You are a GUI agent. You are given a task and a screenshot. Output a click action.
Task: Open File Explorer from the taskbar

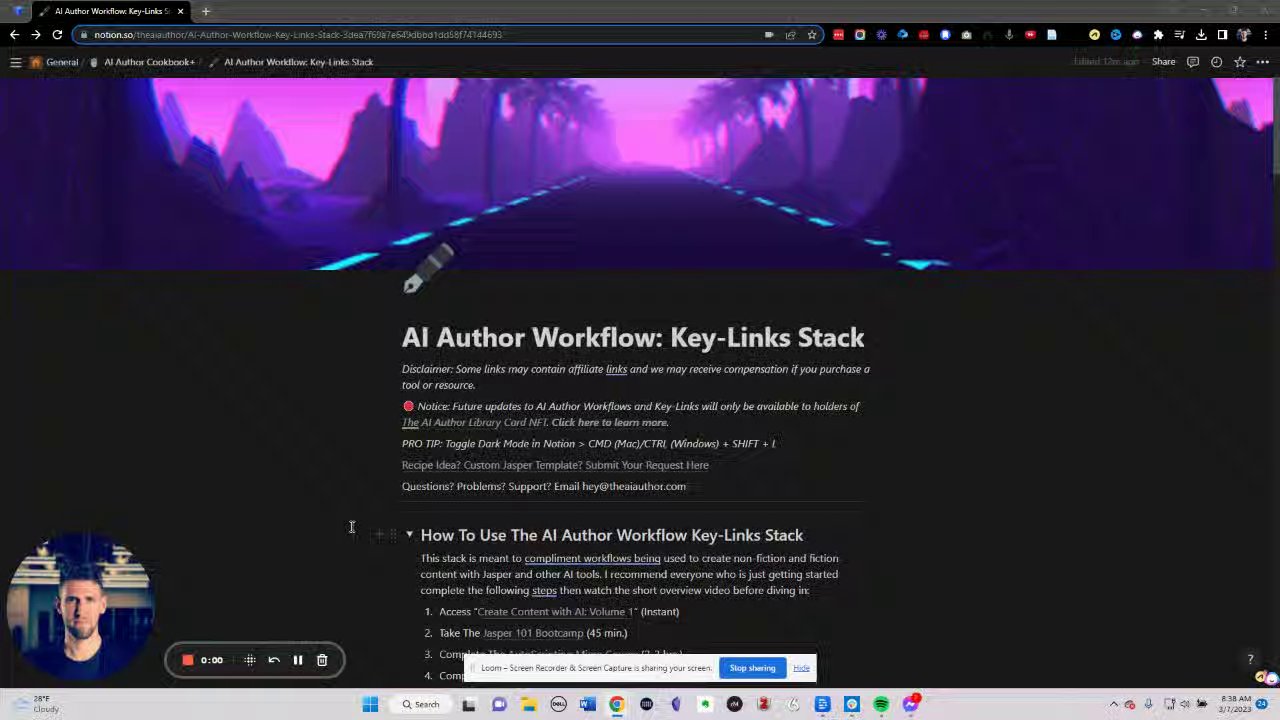[528, 704]
